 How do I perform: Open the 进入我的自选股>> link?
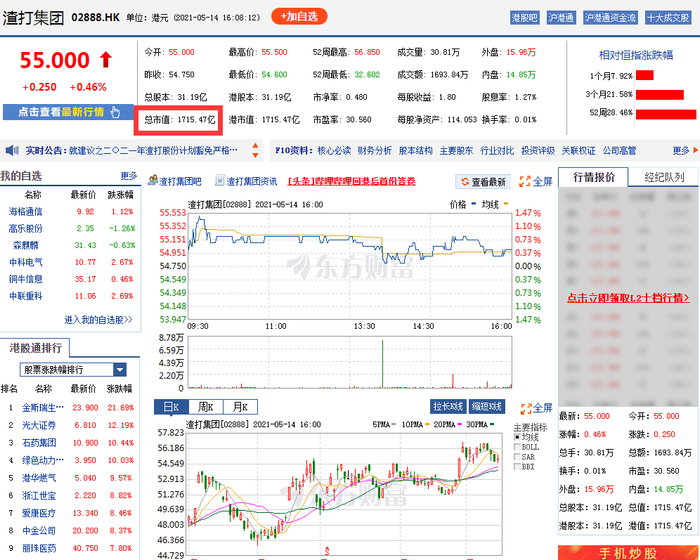click(x=99, y=320)
